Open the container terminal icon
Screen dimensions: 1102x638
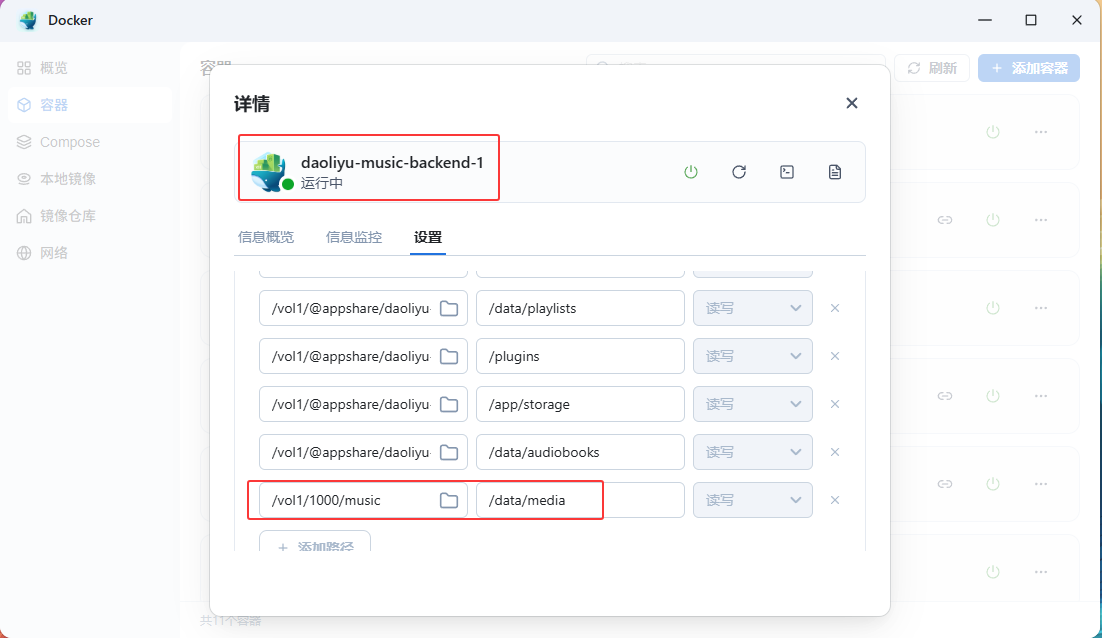787,171
